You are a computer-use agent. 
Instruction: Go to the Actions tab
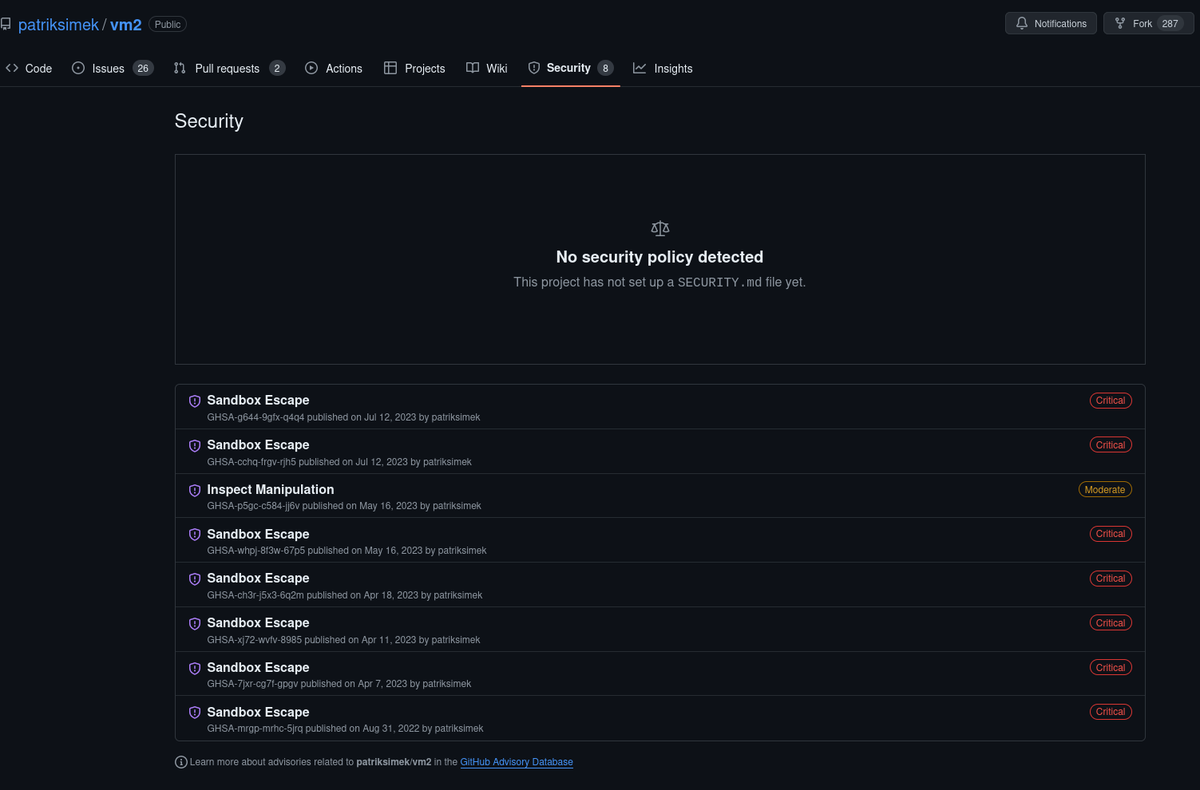point(334,68)
